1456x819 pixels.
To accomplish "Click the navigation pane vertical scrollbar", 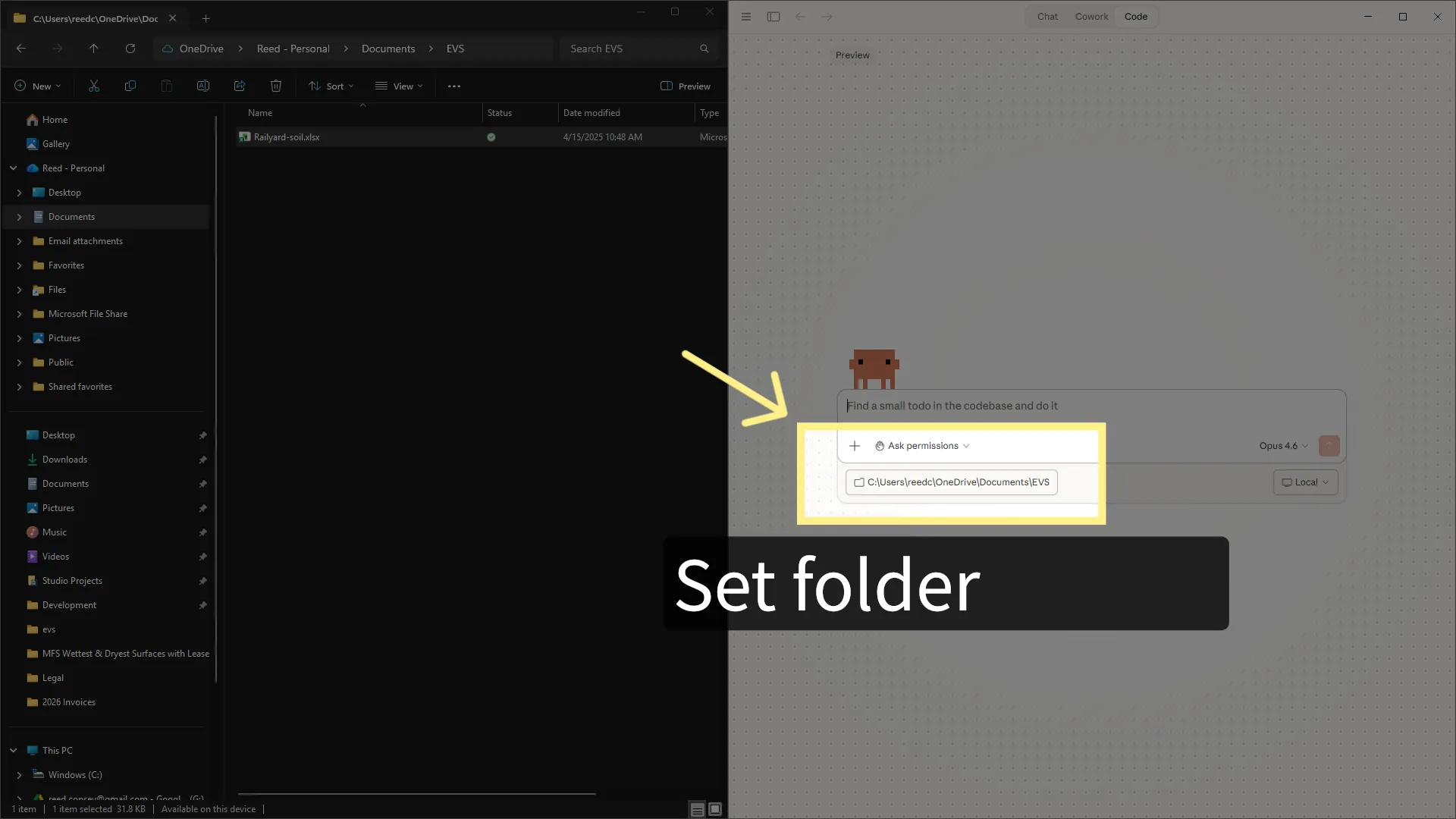I will click(x=216, y=398).
